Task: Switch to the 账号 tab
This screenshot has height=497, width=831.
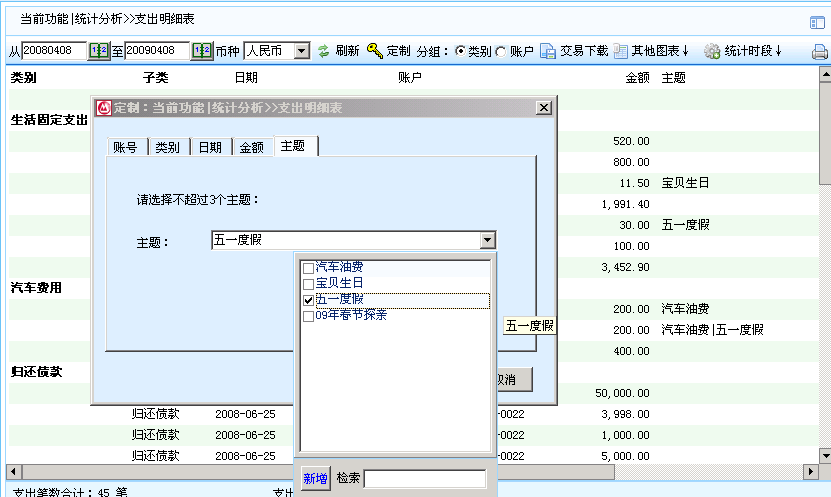Action: 126,147
